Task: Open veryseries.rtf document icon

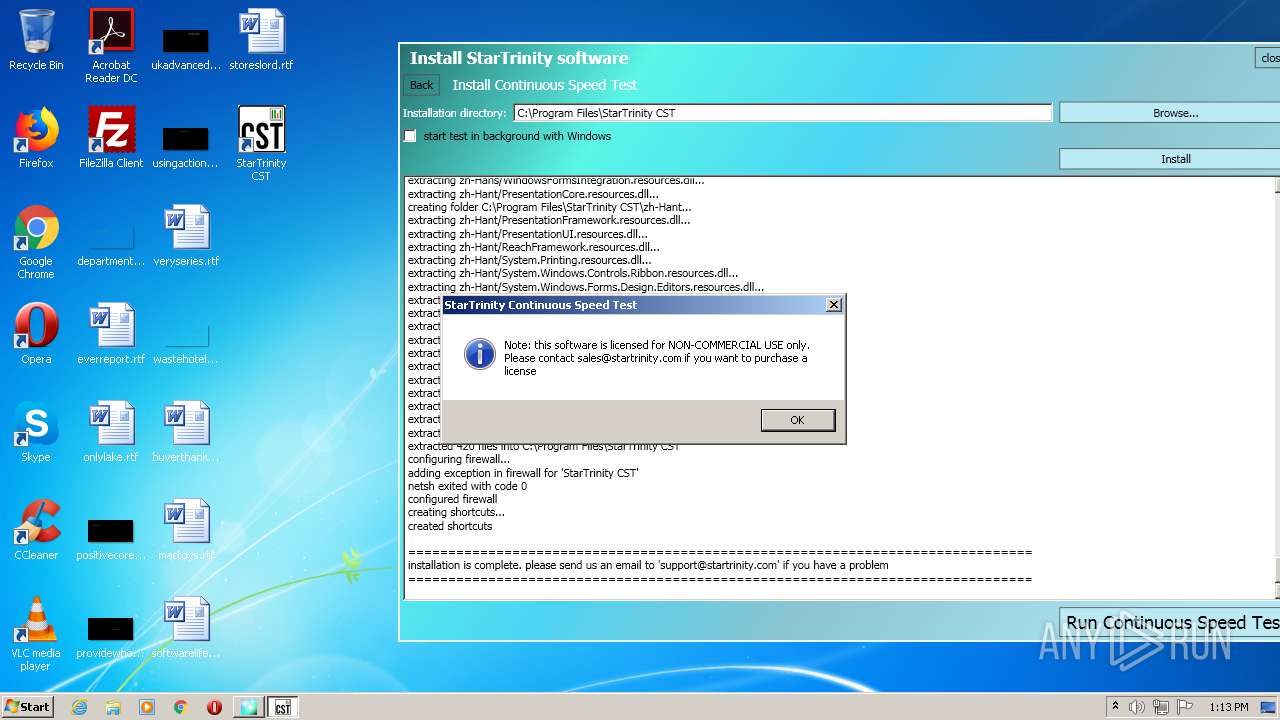Action: coord(186,236)
